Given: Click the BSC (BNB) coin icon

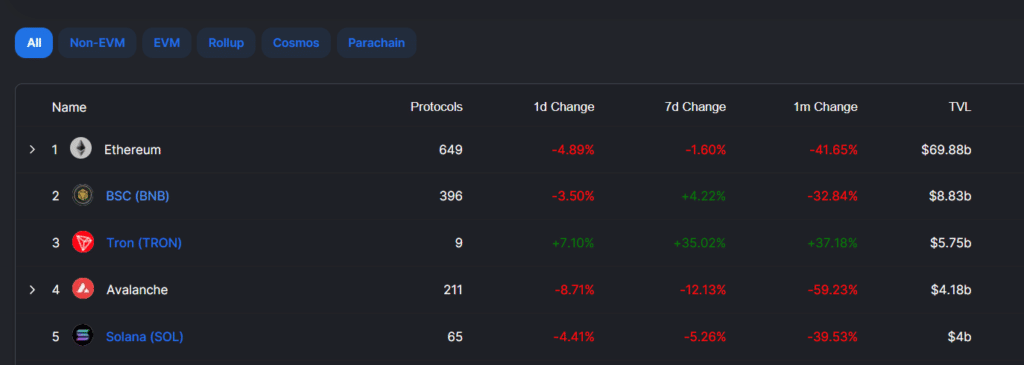Looking at the screenshot, I should 83,195.
